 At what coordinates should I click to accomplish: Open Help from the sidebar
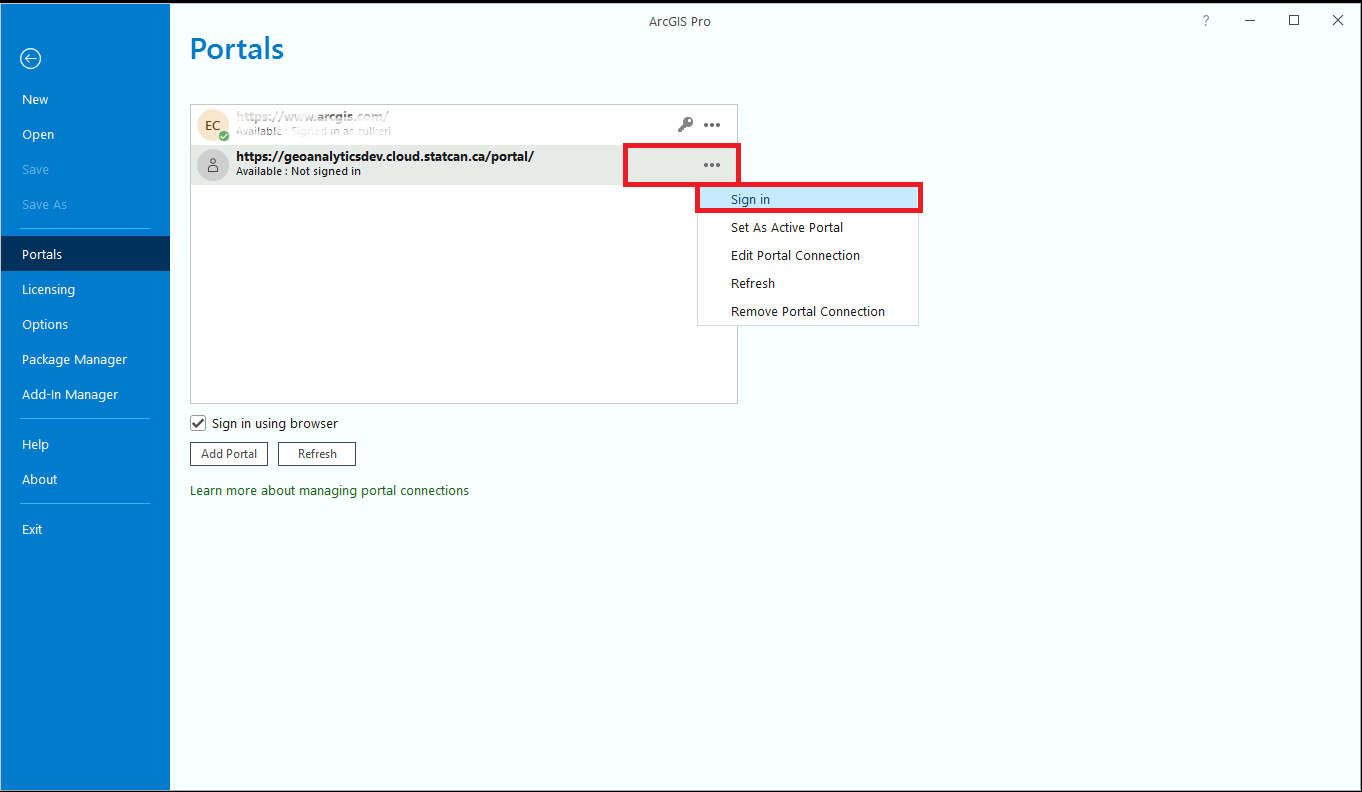click(85, 445)
